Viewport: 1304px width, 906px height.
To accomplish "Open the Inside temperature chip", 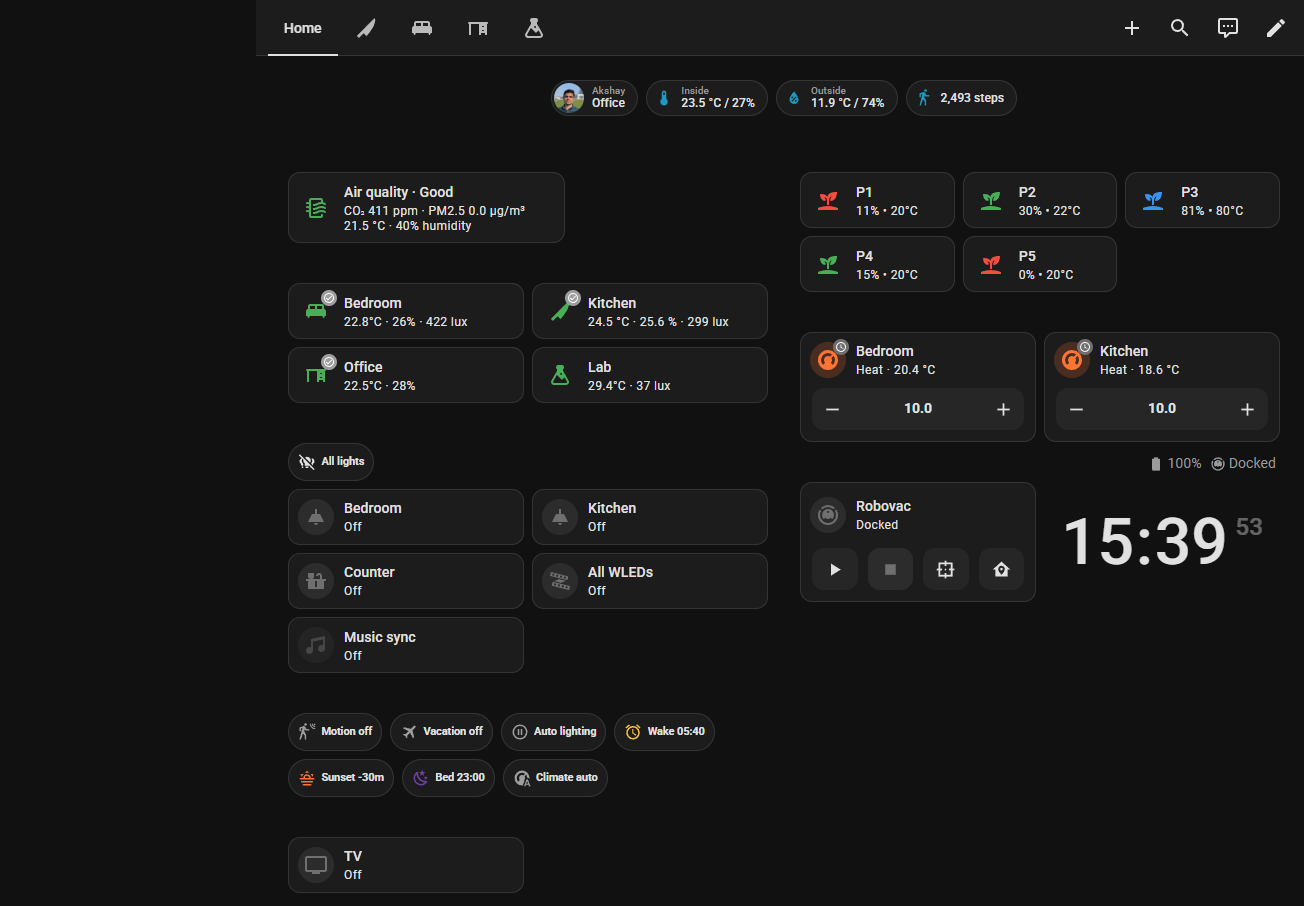I will pyautogui.click(x=707, y=98).
